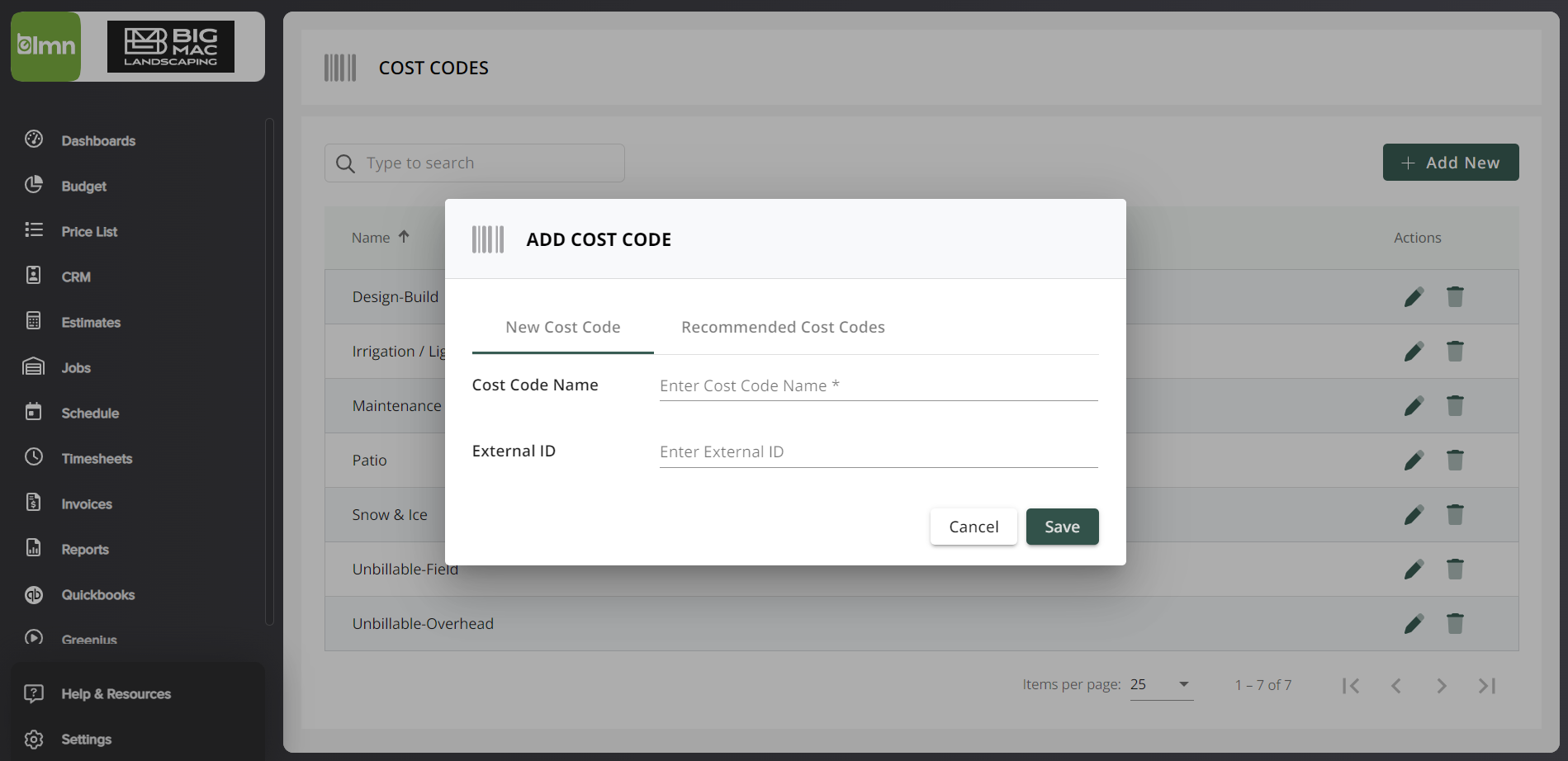Click the LMN green logo
The image size is (1568, 761).
(46, 46)
